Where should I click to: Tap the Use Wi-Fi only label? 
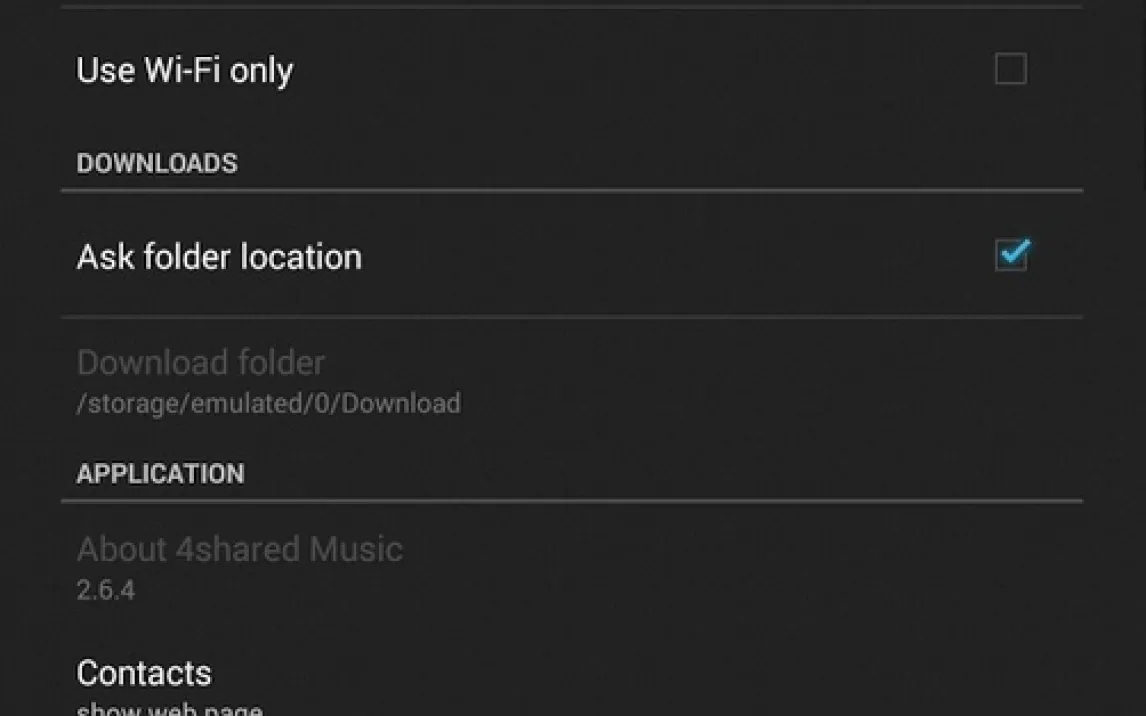[x=185, y=70]
